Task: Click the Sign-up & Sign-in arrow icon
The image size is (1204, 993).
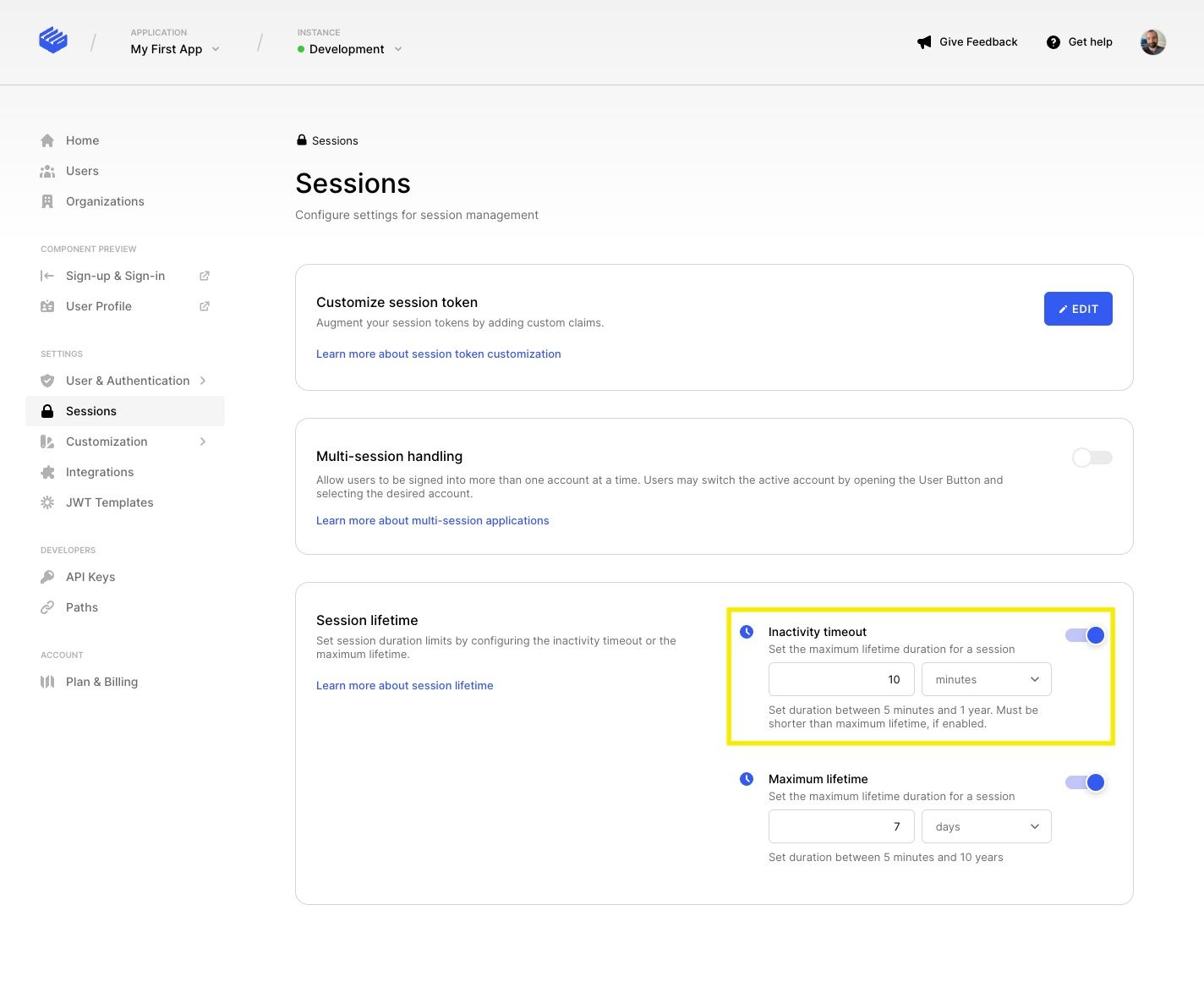Action: tap(47, 276)
